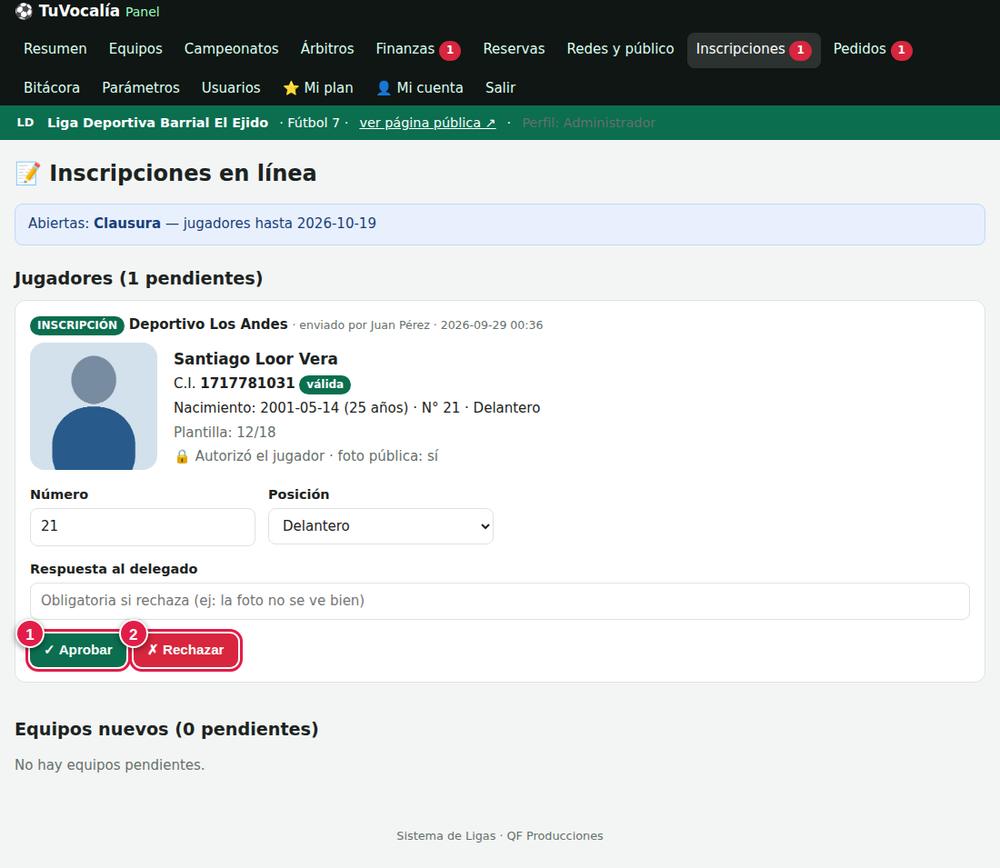Approve the player with Aprobar button
This screenshot has width=1000, height=868.
point(78,650)
